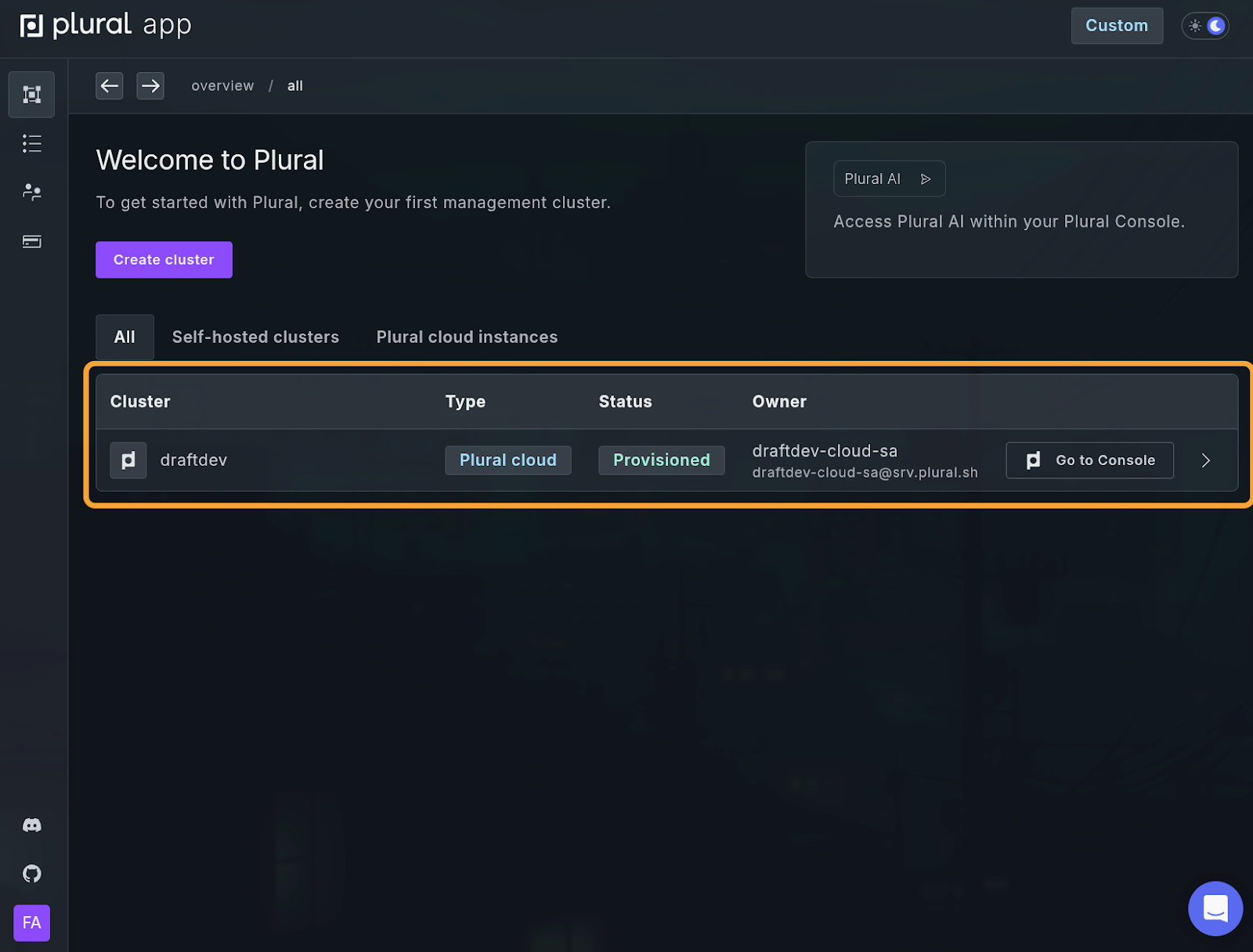Switch to Plural cloud instances tab
The image size is (1253, 952).
pyautogui.click(x=467, y=337)
